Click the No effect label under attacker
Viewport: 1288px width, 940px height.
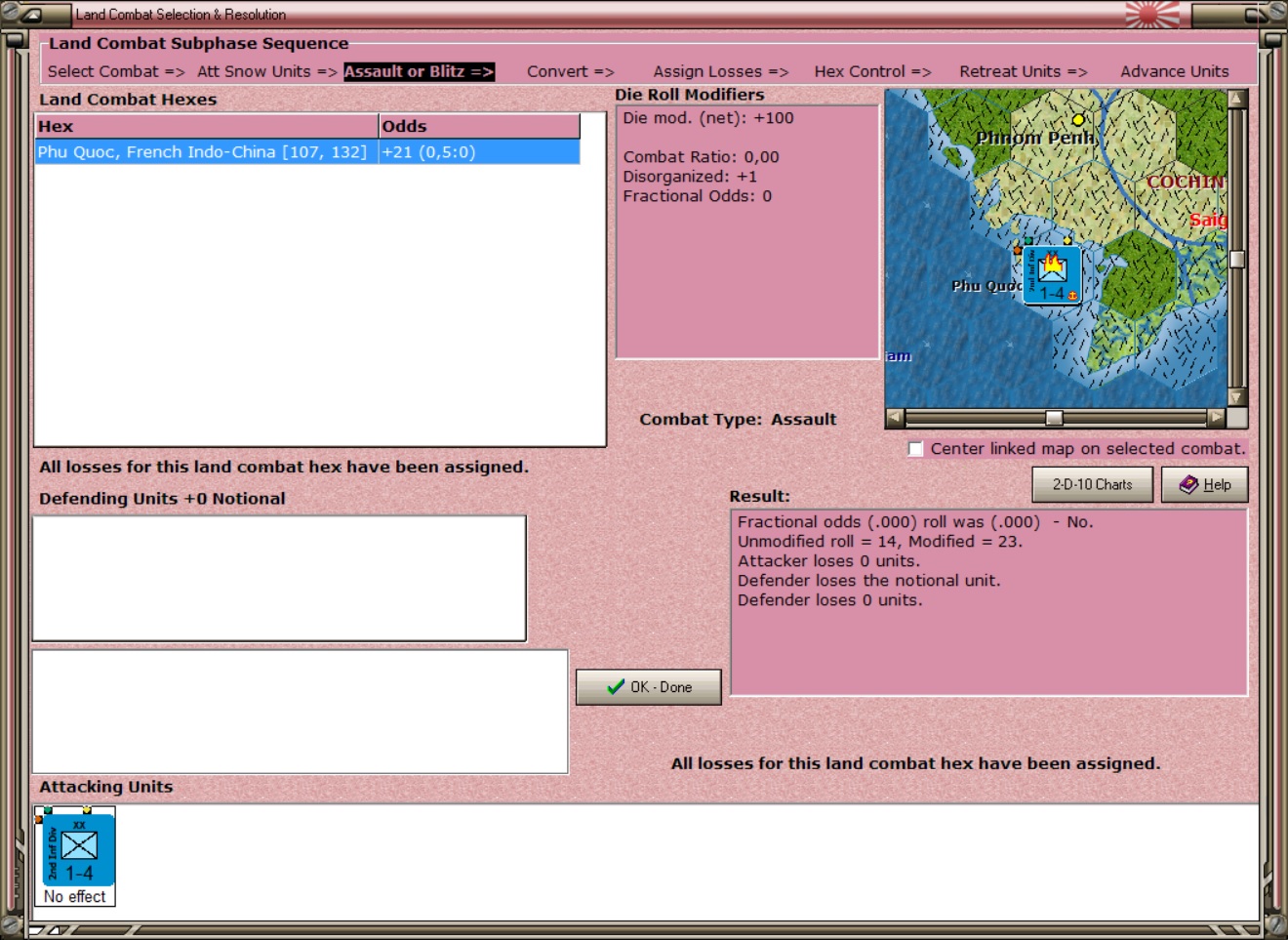pos(75,896)
